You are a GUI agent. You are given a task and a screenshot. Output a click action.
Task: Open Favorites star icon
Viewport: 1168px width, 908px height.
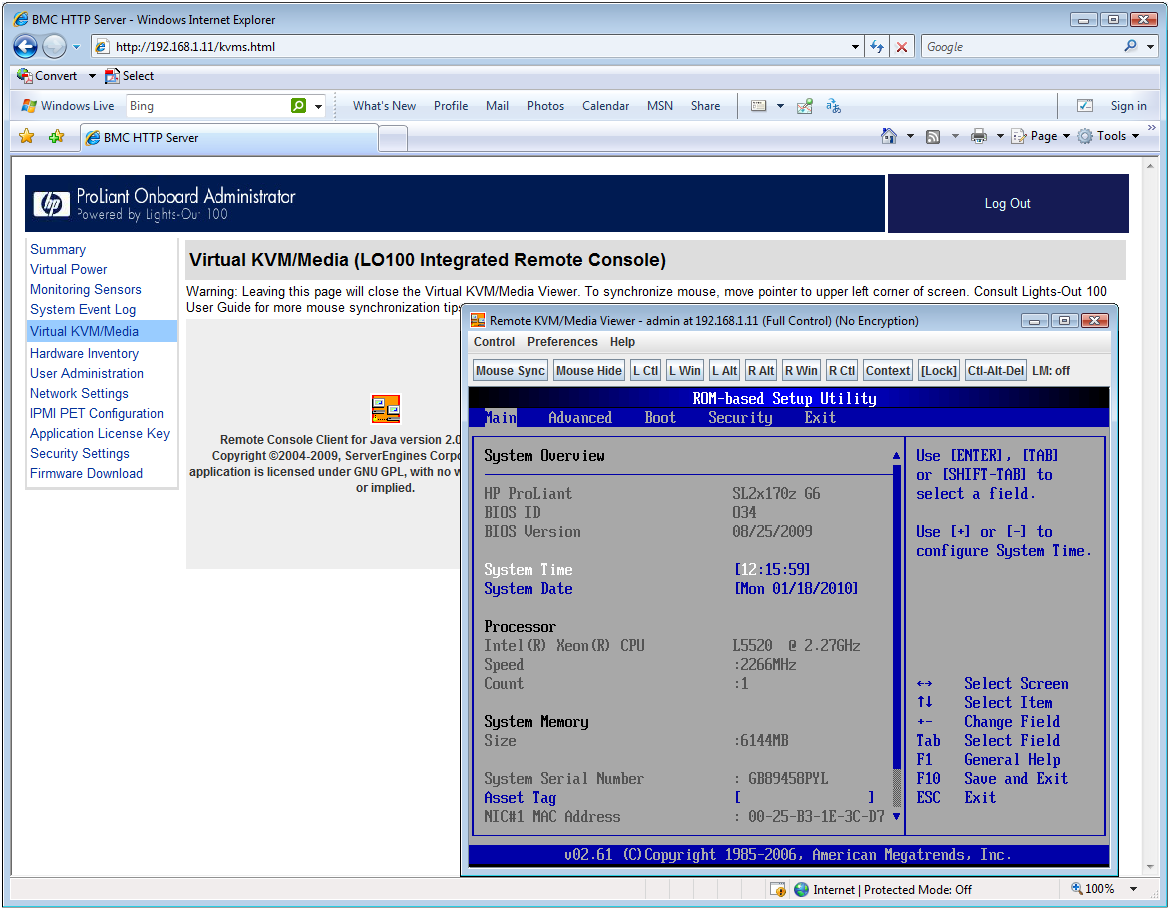pos(27,136)
